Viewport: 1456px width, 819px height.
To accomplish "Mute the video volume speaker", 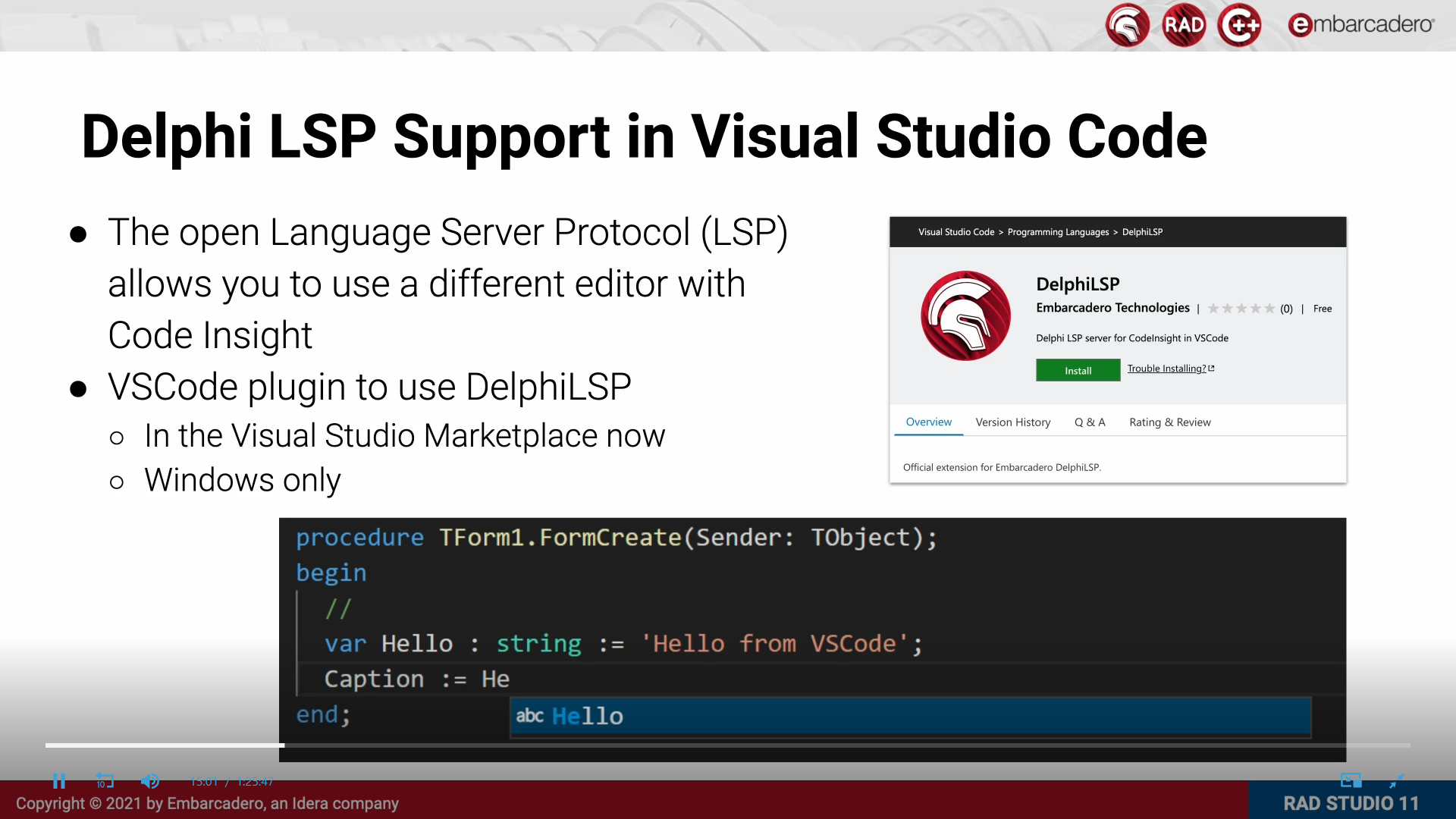I will coord(149,780).
